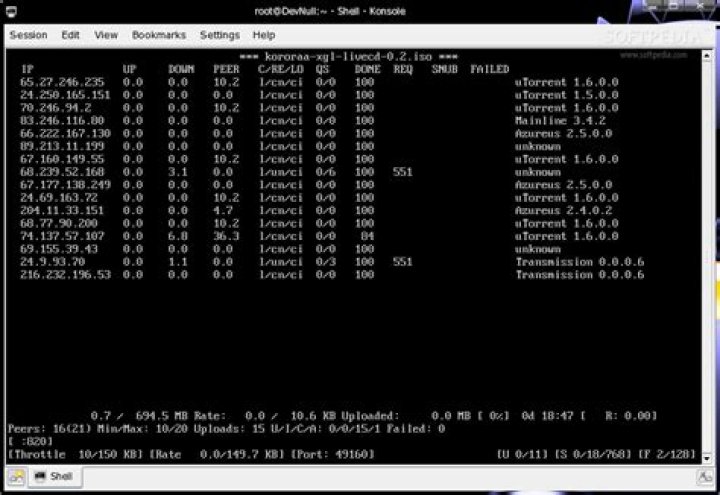Click the peer IP 74.137.57.107
Screen dimensions: 720x495
[62, 236]
